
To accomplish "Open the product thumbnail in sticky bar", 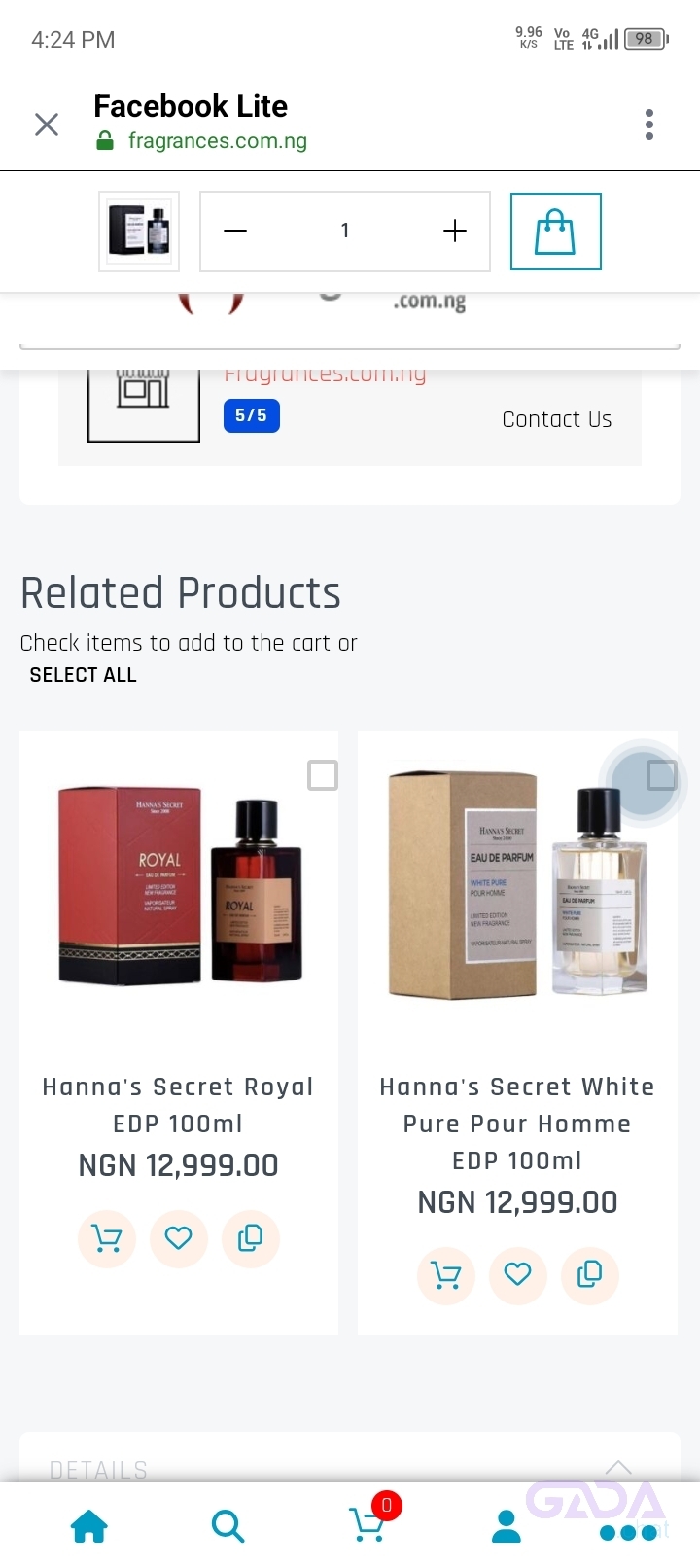I will tap(139, 232).
